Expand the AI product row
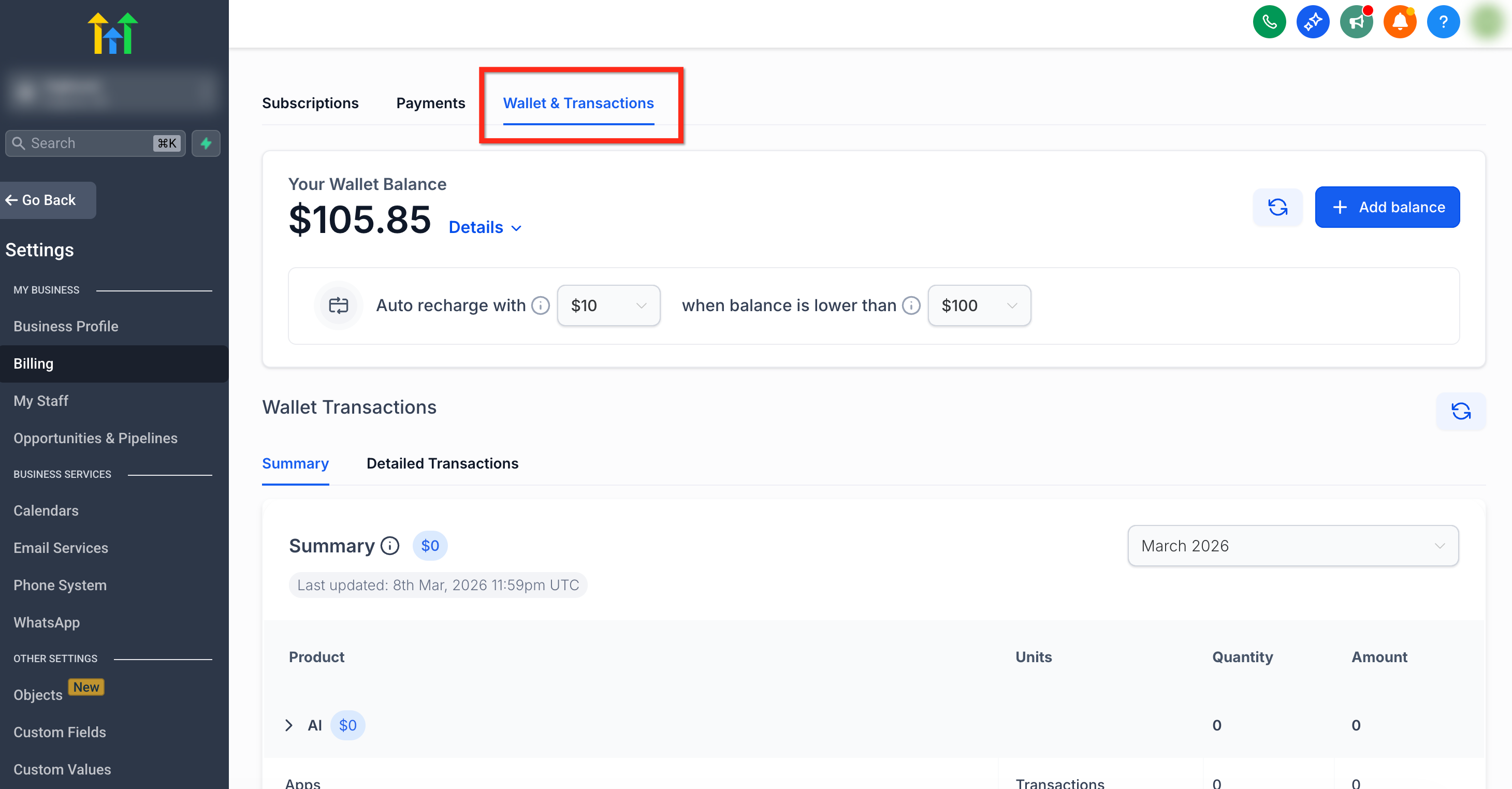This screenshot has height=789, width=1512. point(289,726)
